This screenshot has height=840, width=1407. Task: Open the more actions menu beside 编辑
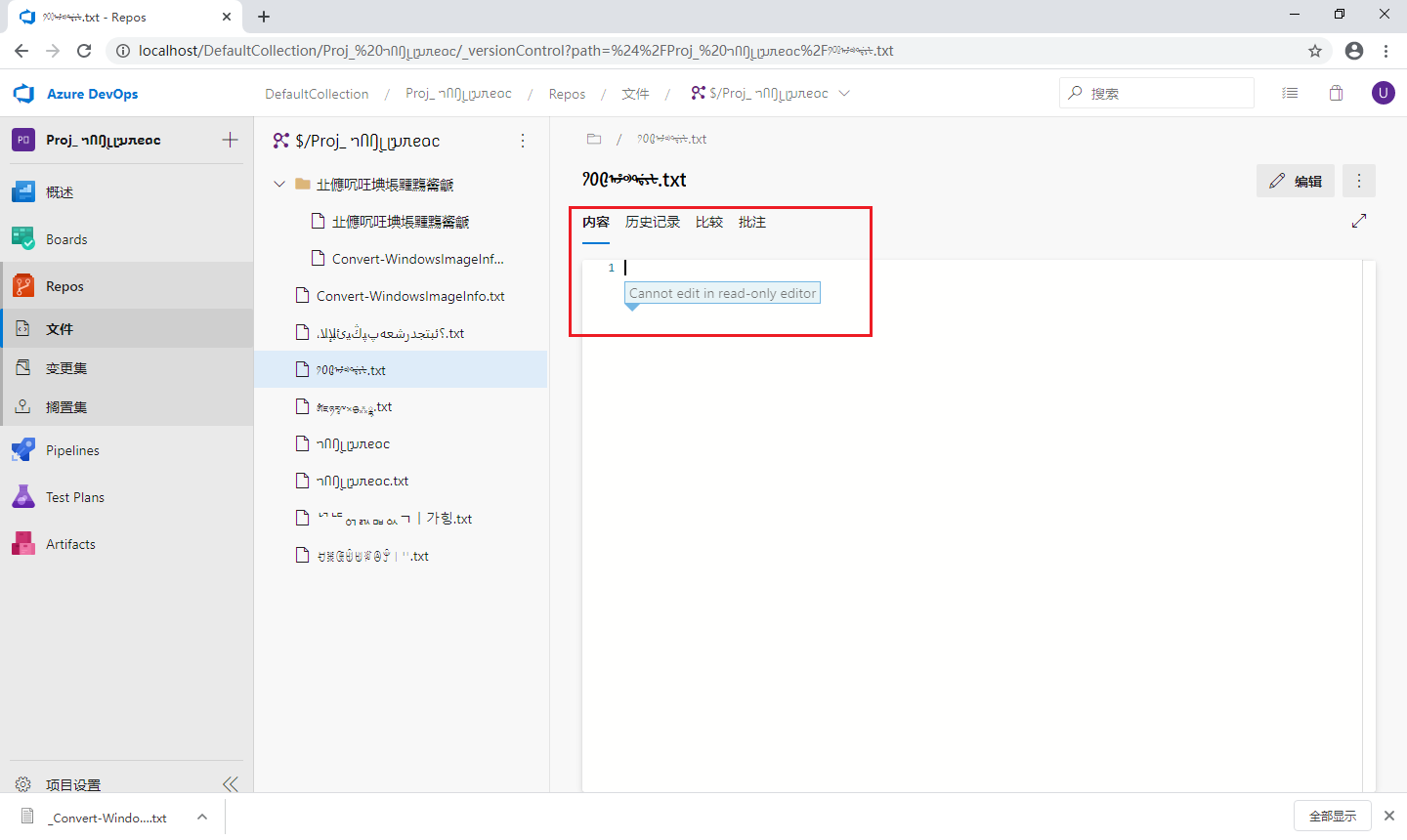[x=1358, y=181]
